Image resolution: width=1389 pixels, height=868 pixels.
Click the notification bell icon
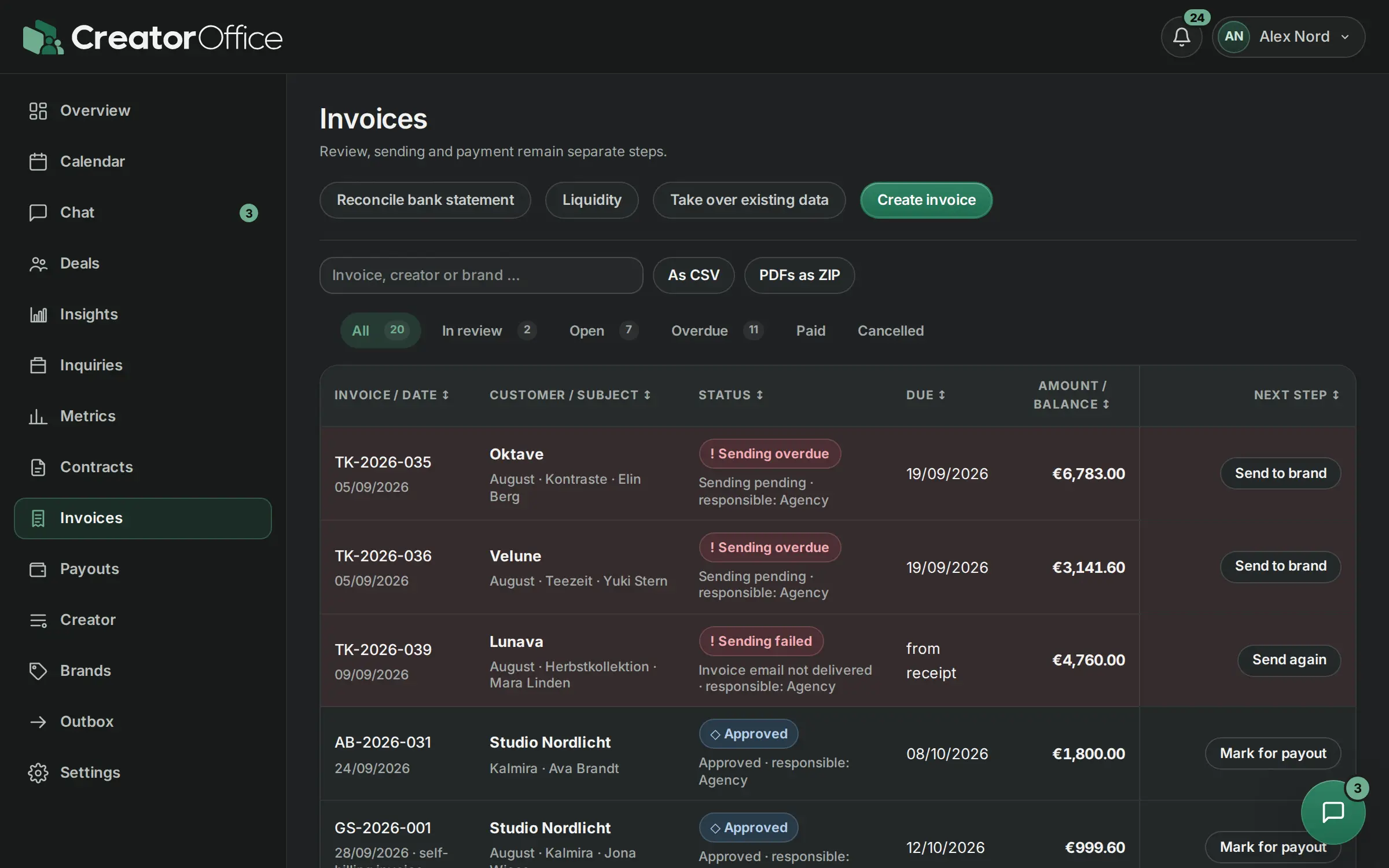[1181, 37]
